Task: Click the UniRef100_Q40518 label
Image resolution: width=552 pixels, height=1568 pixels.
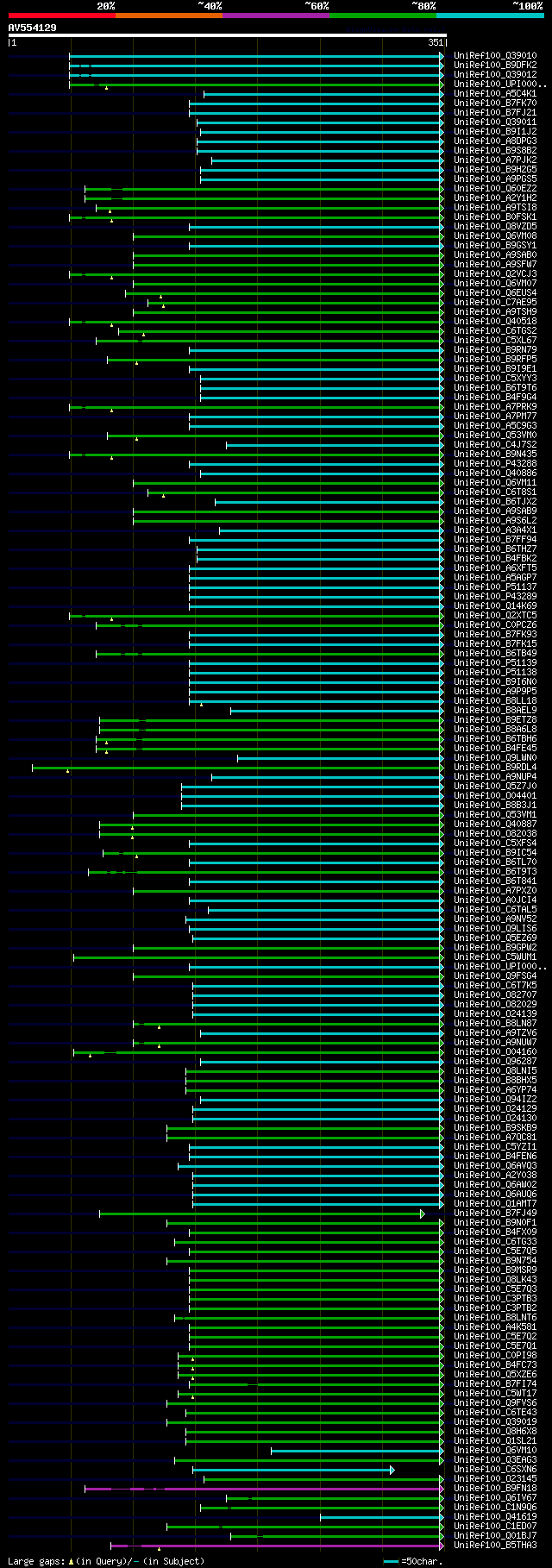Action: [495, 322]
